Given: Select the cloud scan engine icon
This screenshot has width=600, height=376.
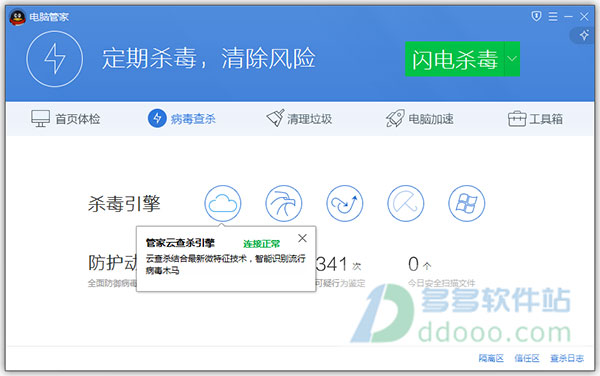Looking at the screenshot, I should (223, 203).
